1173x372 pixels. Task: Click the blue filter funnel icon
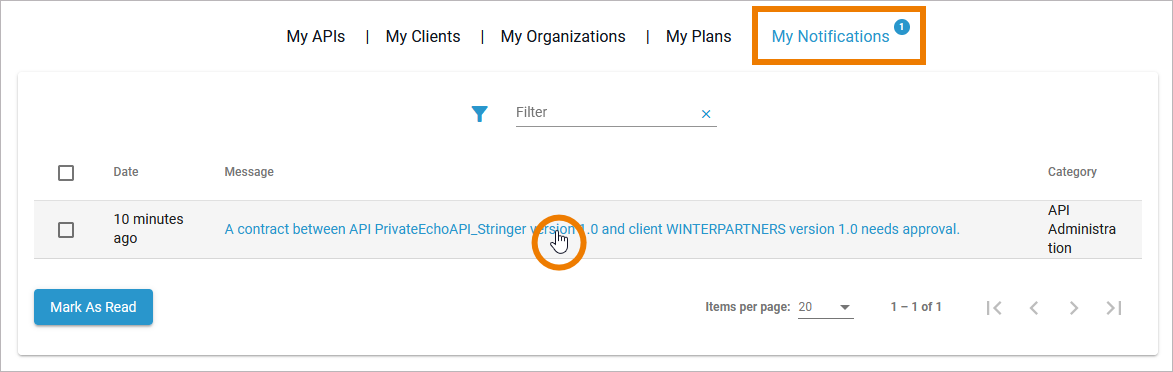480,114
